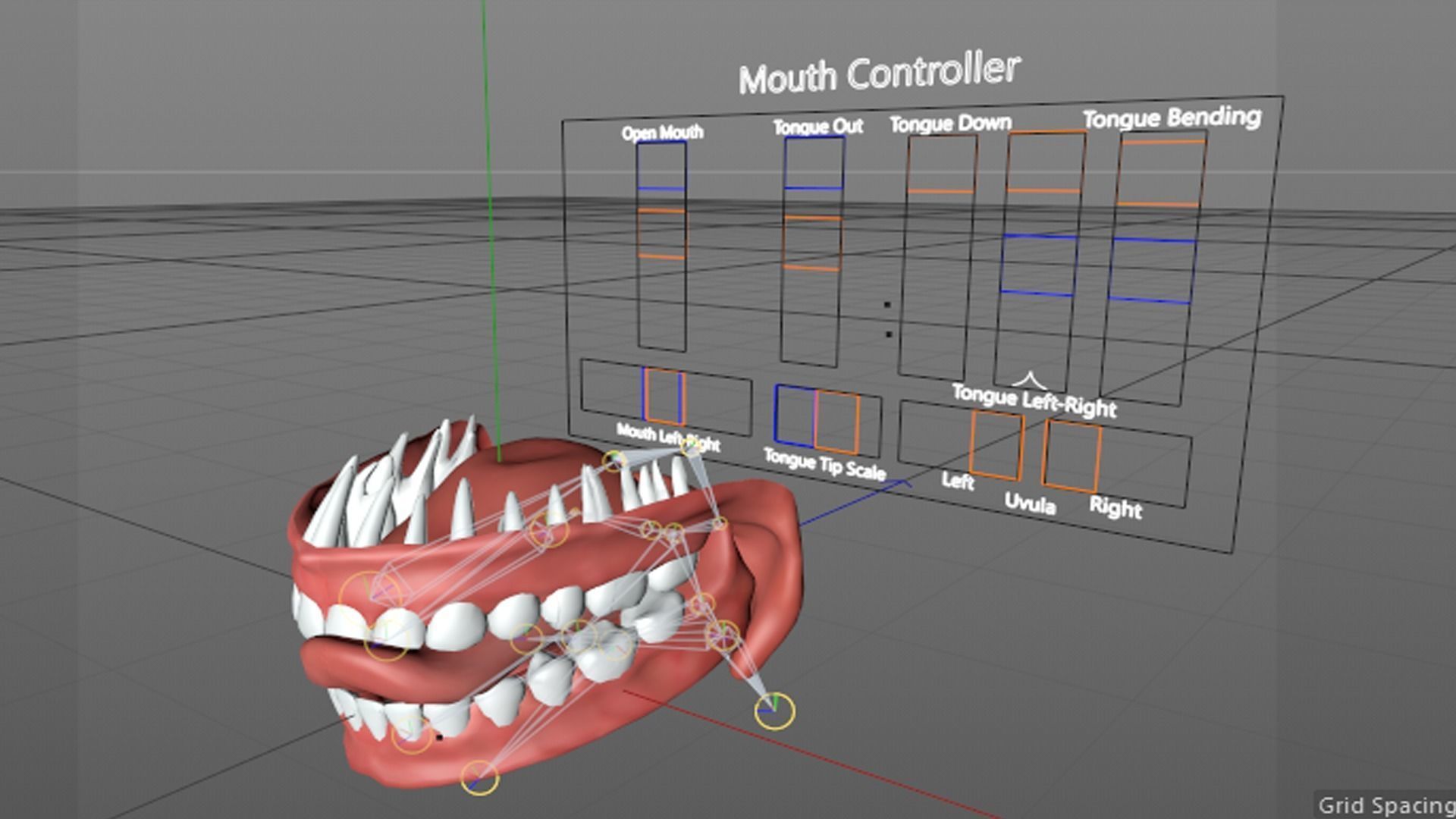Click the lower black dot on controller panel
The height and width of the screenshot is (819, 1456).
pyautogui.click(x=889, y=334)
